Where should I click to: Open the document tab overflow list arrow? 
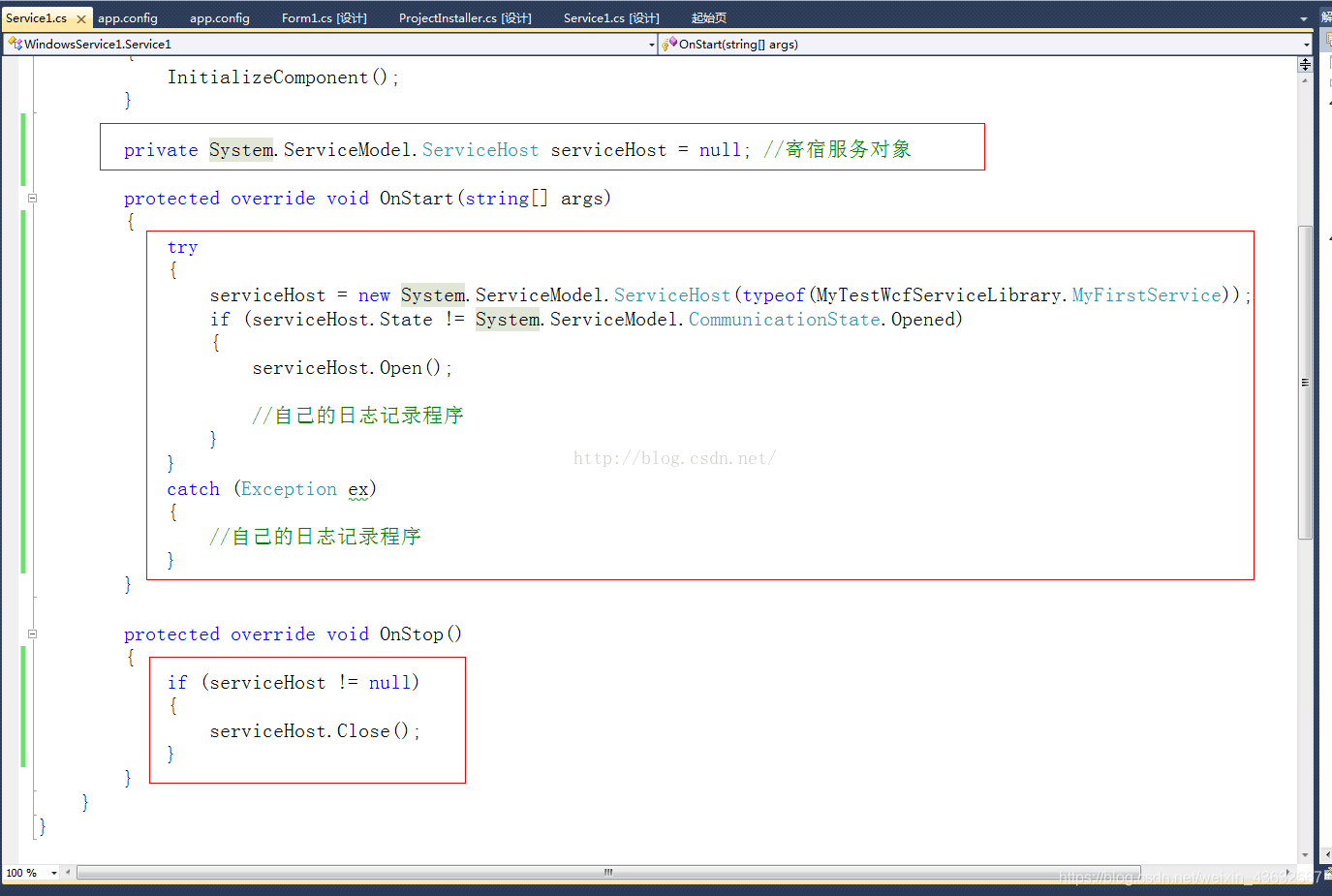[1303, 19]
